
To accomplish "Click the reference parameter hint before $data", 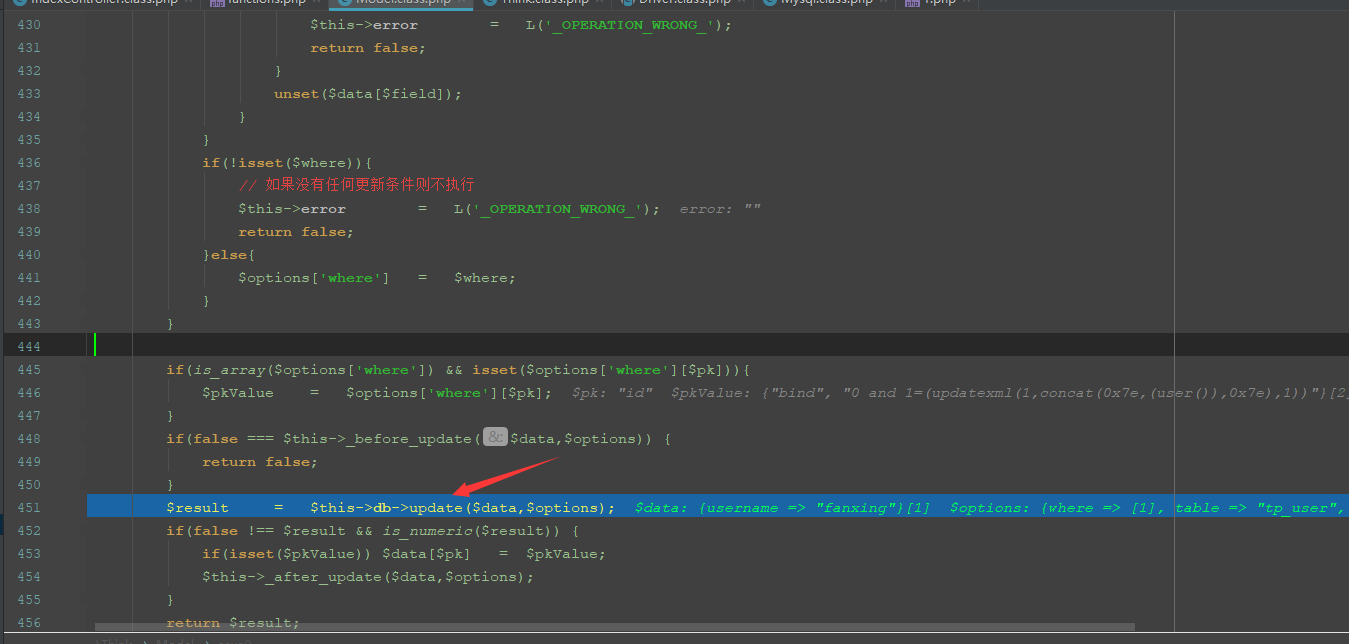I will point(495,438).
